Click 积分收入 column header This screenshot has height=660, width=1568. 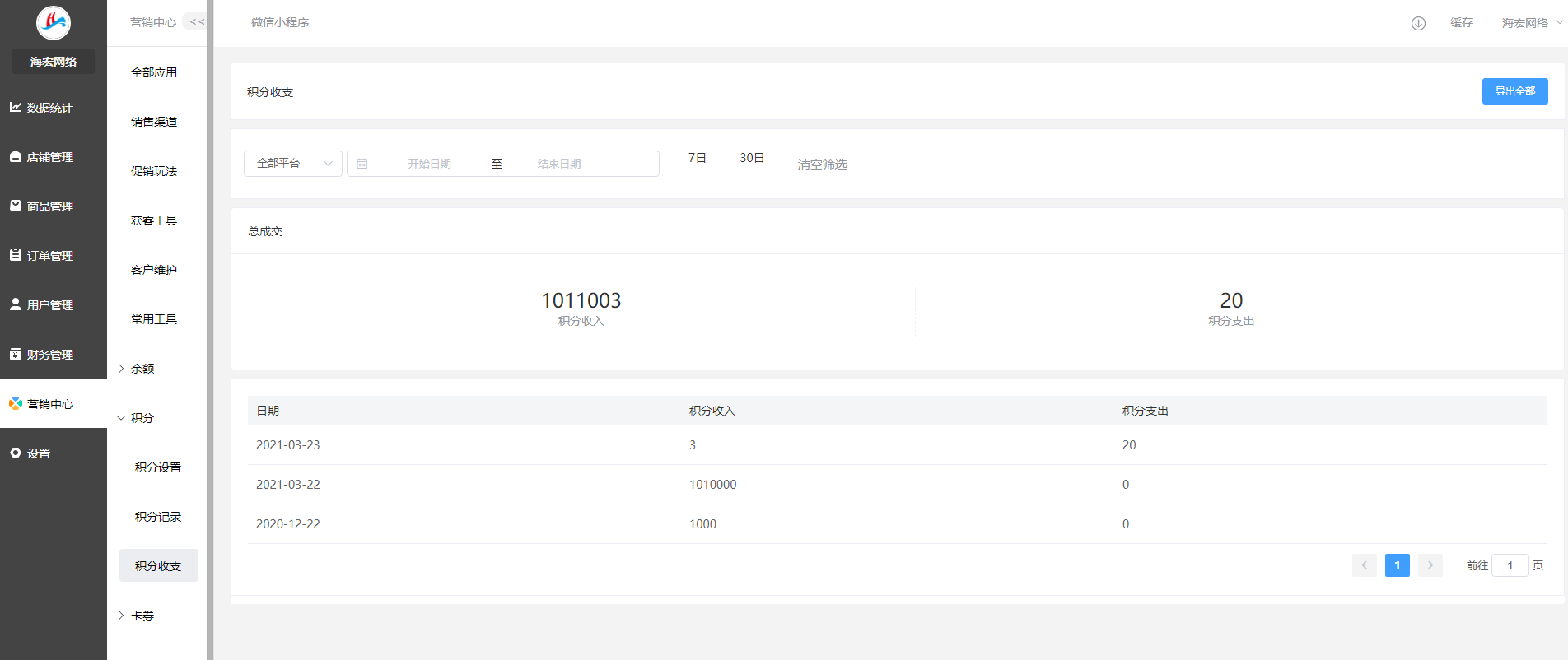point(712,411)
